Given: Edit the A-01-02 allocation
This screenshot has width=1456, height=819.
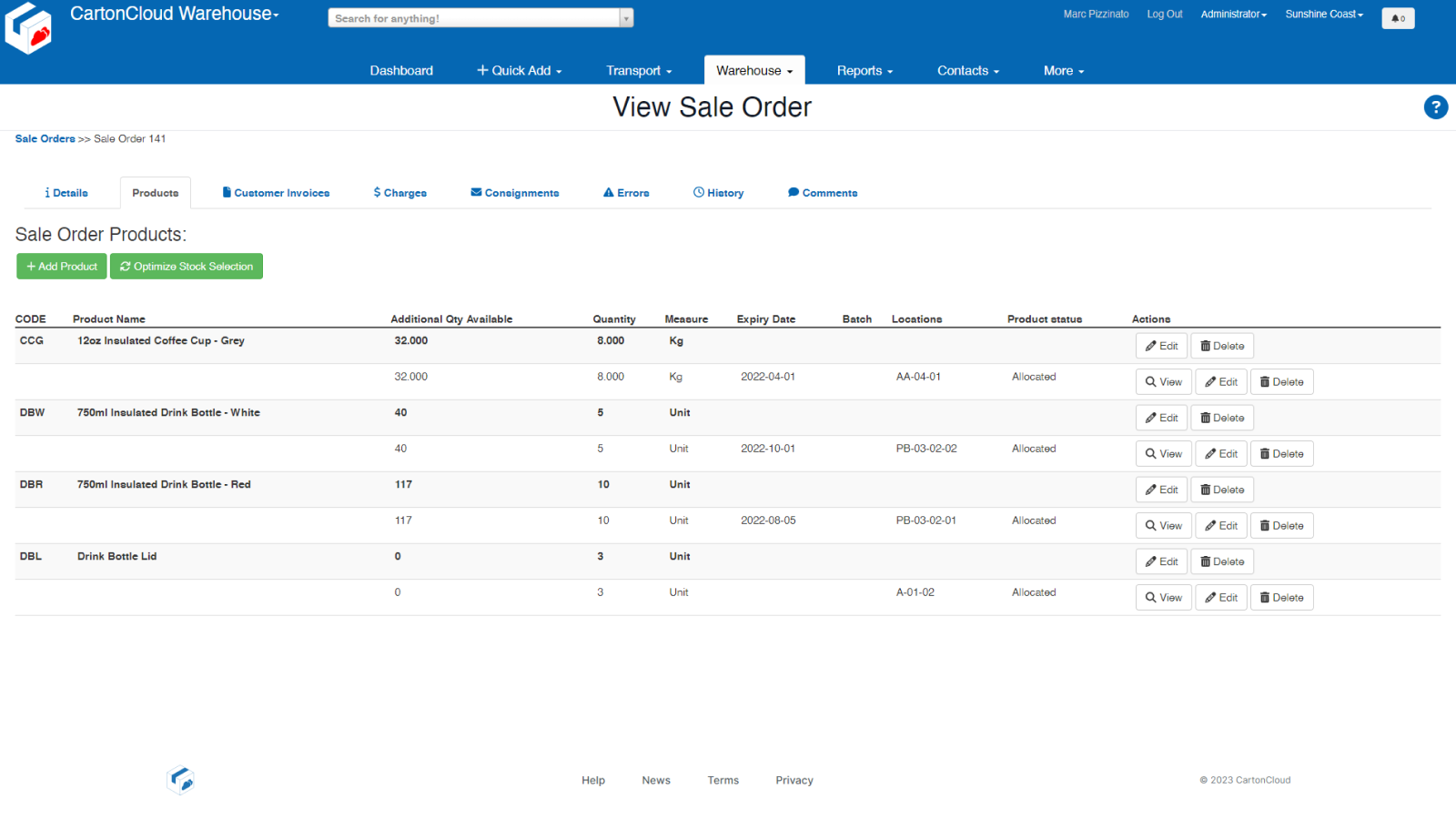Looking at the screenshot, I should click(x=1221, y=598).
